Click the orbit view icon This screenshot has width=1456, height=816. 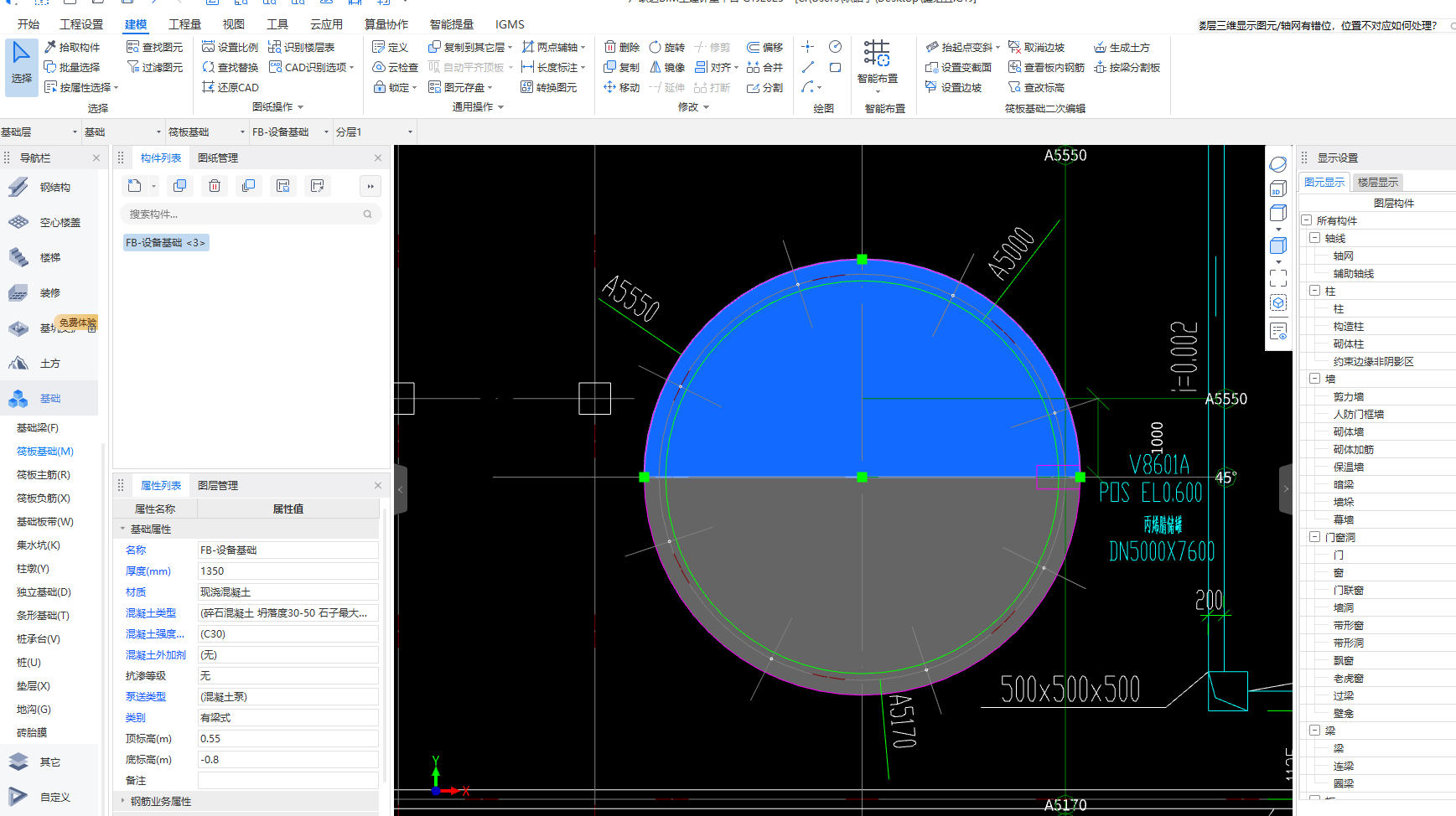1278,164
